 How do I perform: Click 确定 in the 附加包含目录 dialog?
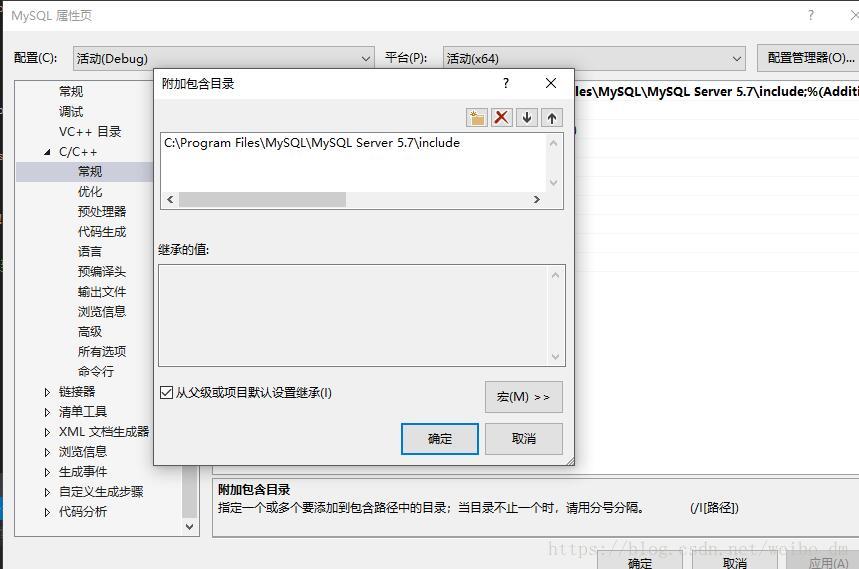coord(439,439)
